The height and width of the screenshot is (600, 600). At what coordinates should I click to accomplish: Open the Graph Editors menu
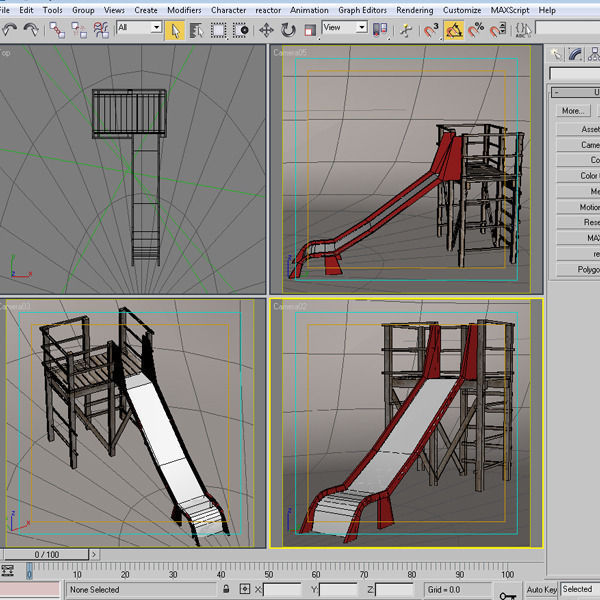tap(362, 10)
